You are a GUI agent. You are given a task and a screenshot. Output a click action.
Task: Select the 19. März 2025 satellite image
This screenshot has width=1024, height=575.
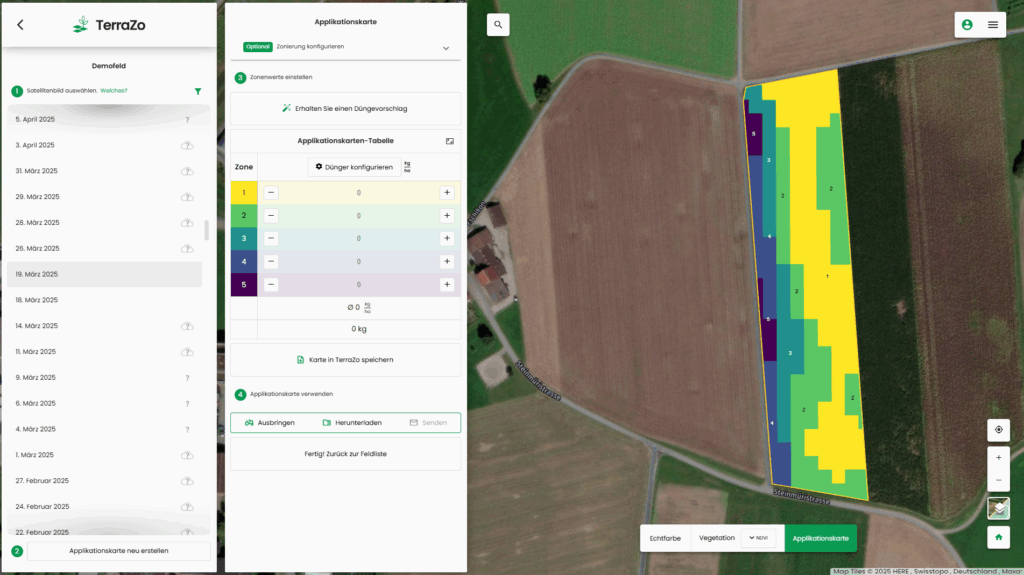click(x=104, y=274)
